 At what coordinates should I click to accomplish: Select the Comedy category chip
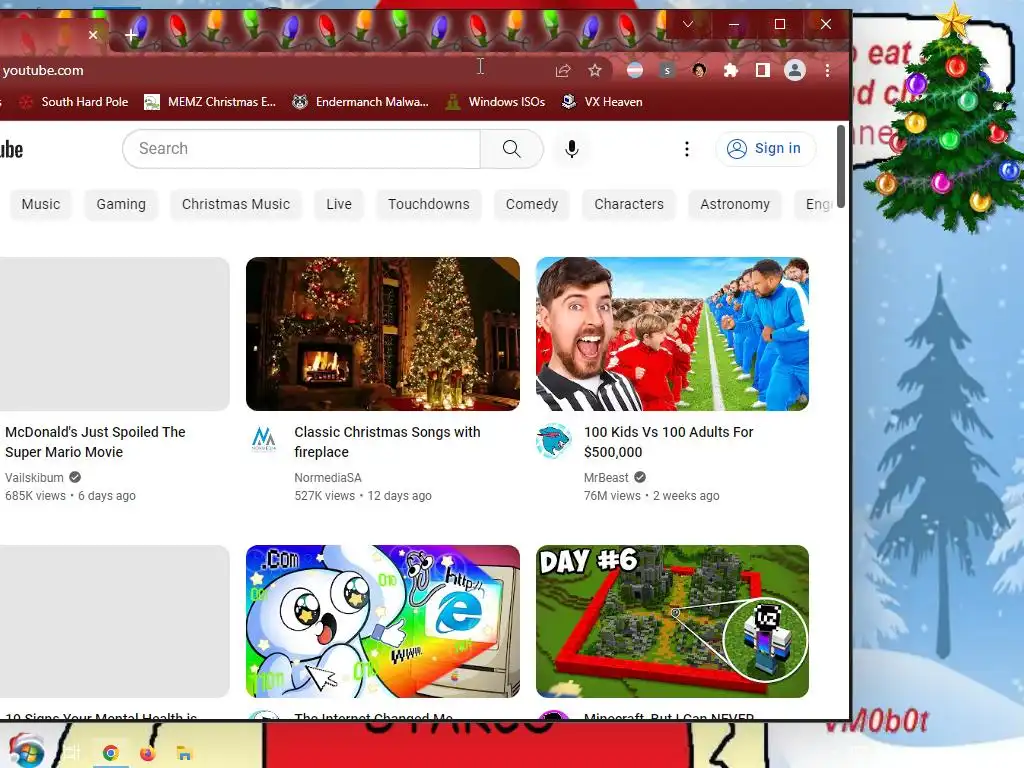click(x=532, y=204)
